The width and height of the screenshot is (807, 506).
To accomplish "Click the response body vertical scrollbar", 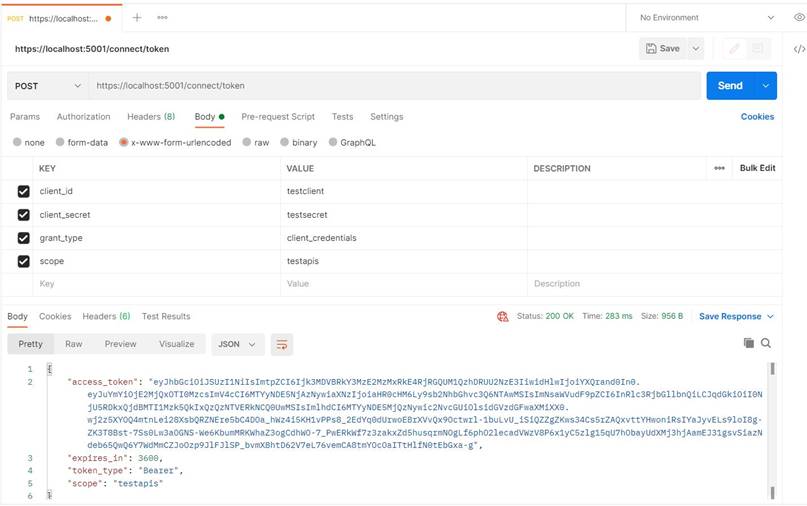I will point(773,430).
